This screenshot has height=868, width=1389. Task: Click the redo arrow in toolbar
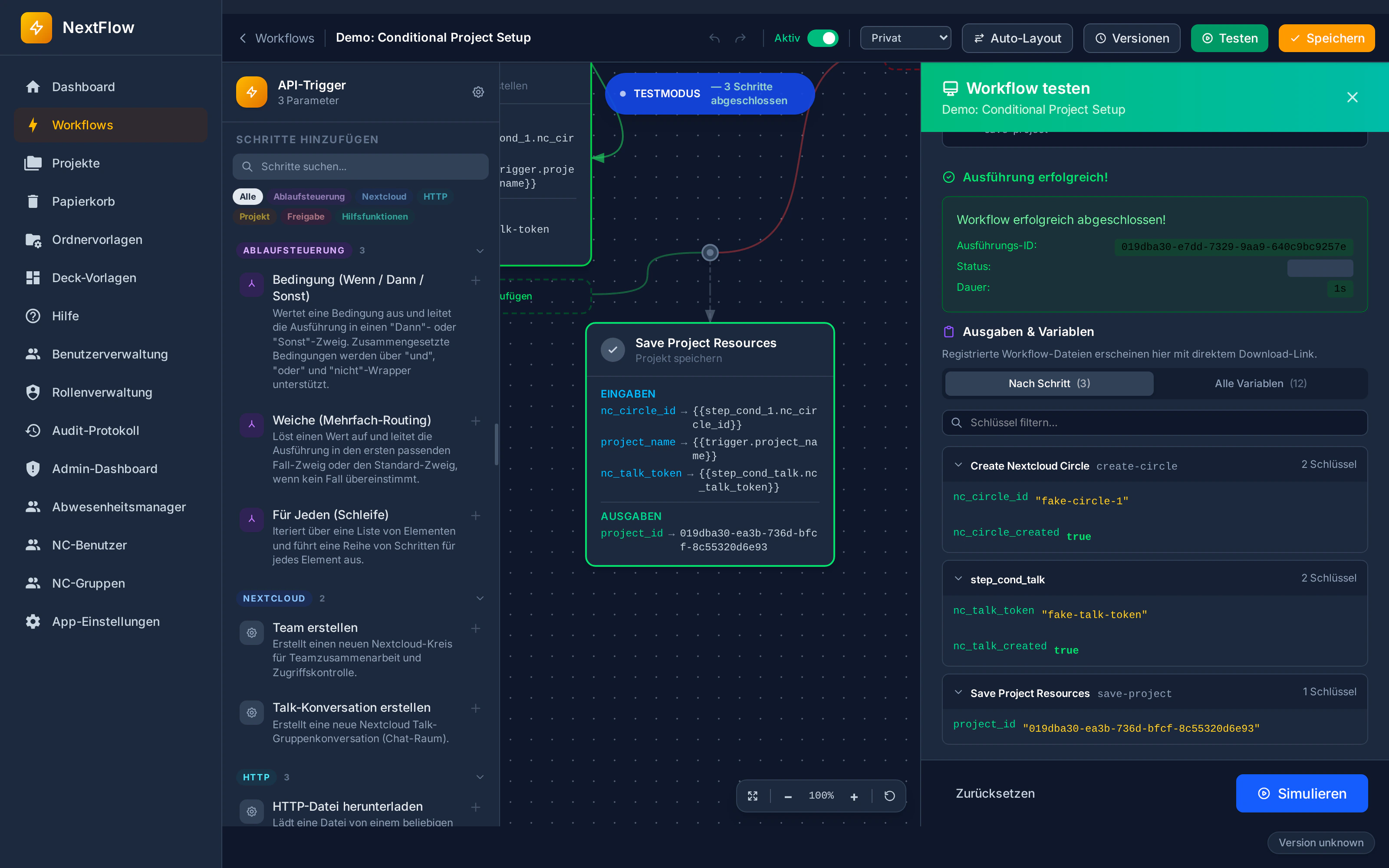click(741, 38)
